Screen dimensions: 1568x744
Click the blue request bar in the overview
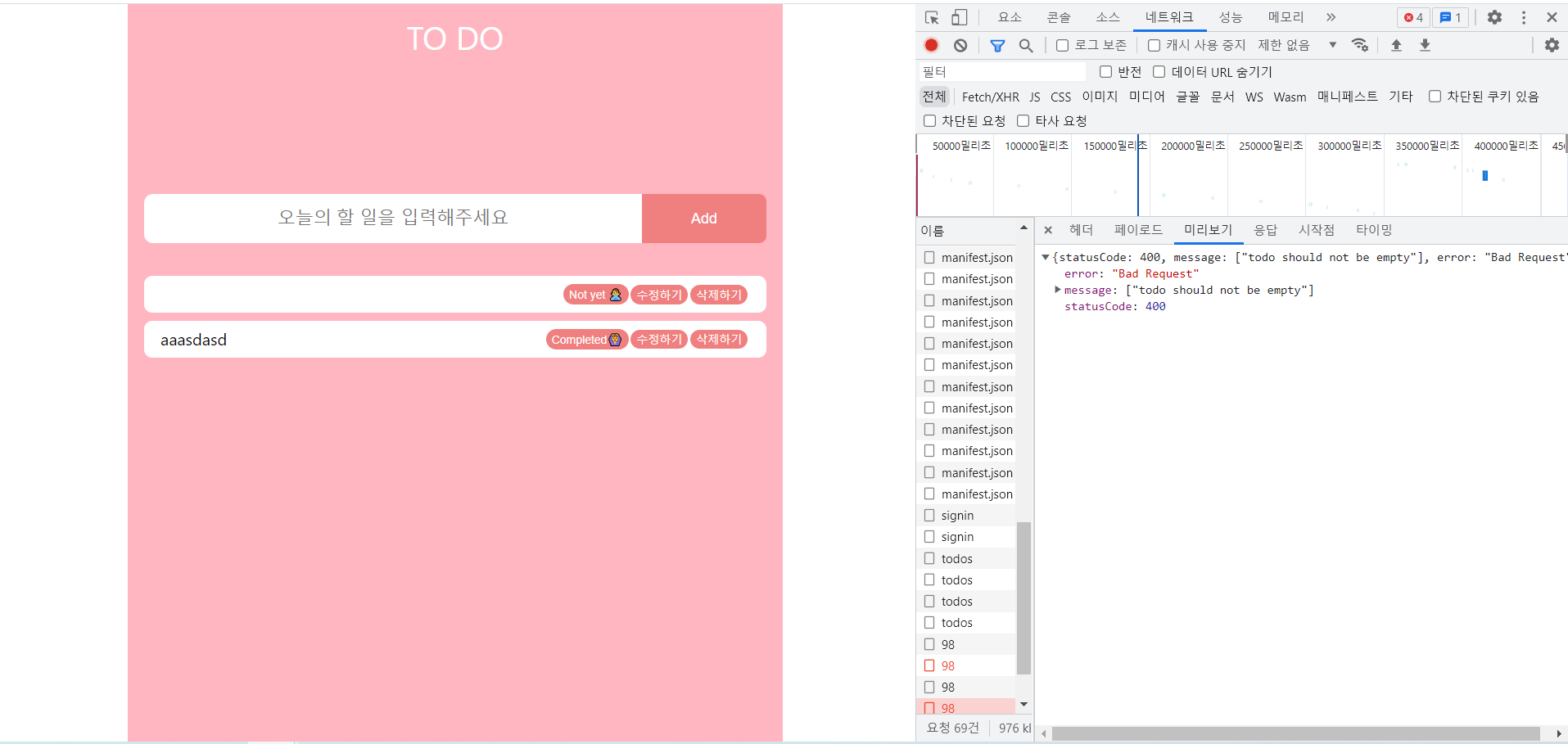point(1485,175)
